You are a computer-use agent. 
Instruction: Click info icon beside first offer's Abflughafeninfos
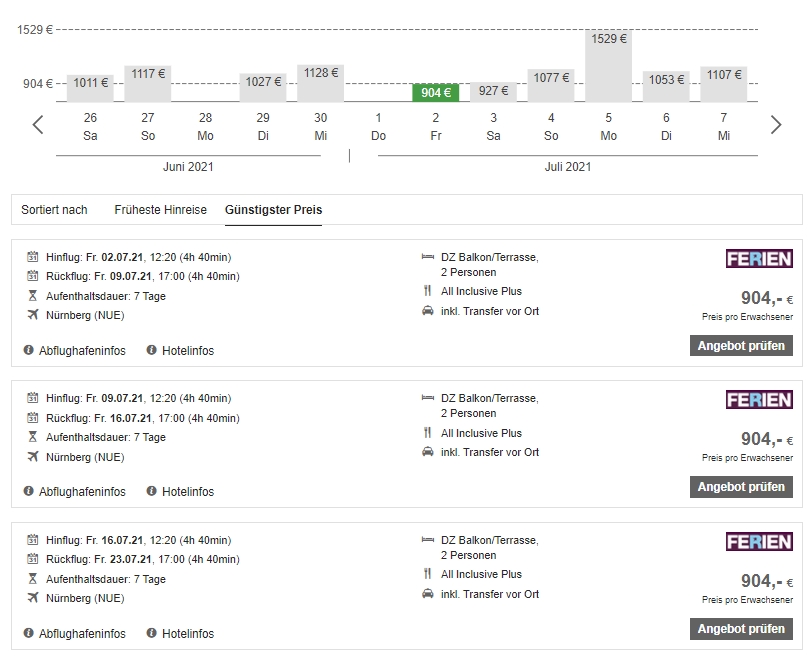click(28, 350)
